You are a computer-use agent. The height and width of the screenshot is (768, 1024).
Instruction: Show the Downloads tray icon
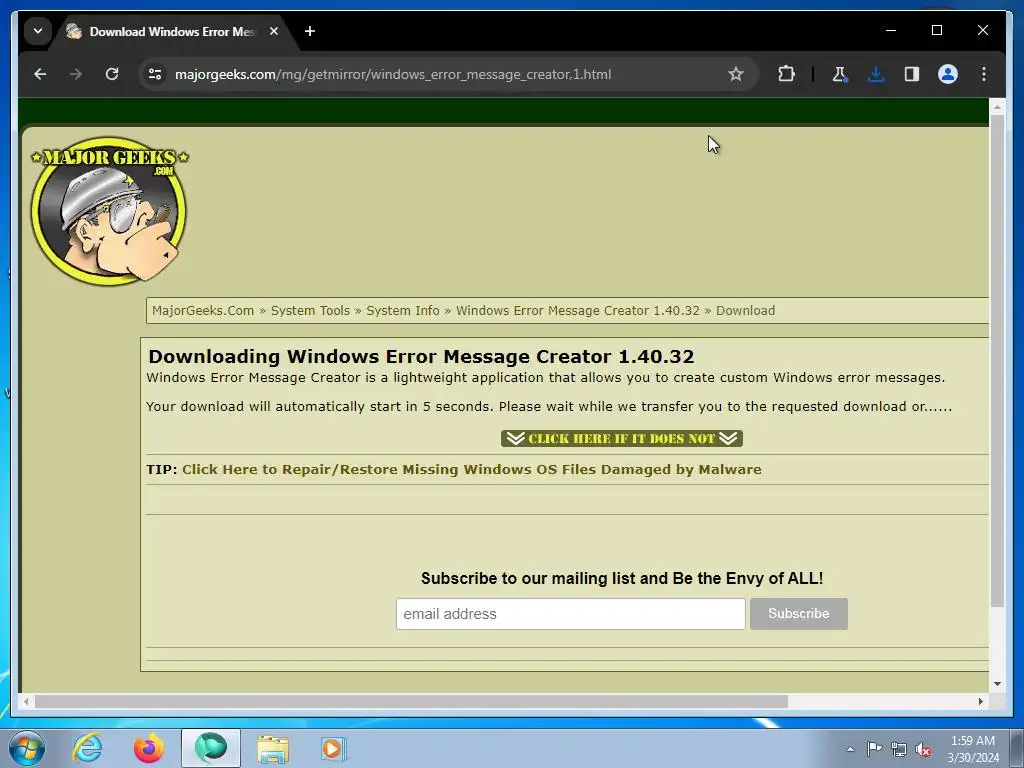[x=876, y=74]
